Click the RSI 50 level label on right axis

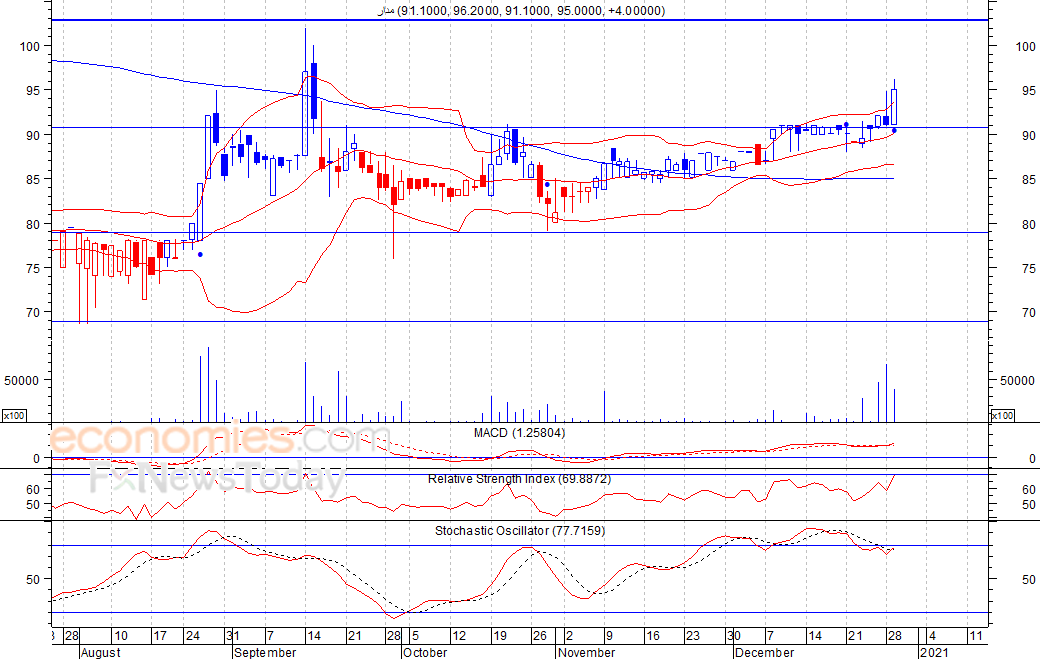click(x=1028, y=505)
